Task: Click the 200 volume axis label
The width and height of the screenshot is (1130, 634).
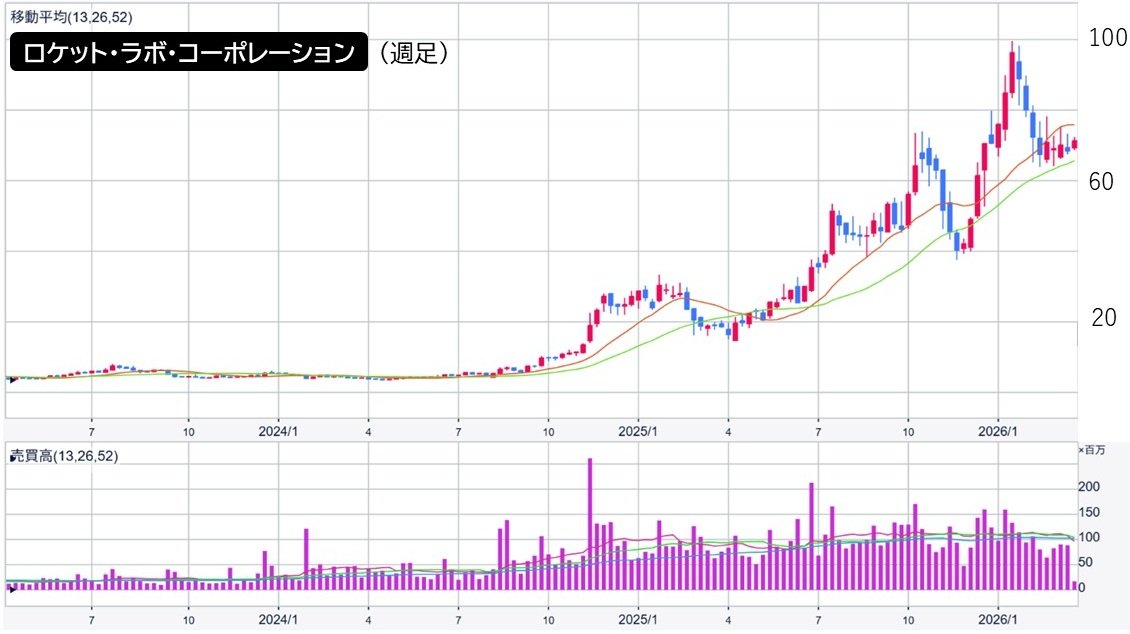Action: click(1089, 486)
